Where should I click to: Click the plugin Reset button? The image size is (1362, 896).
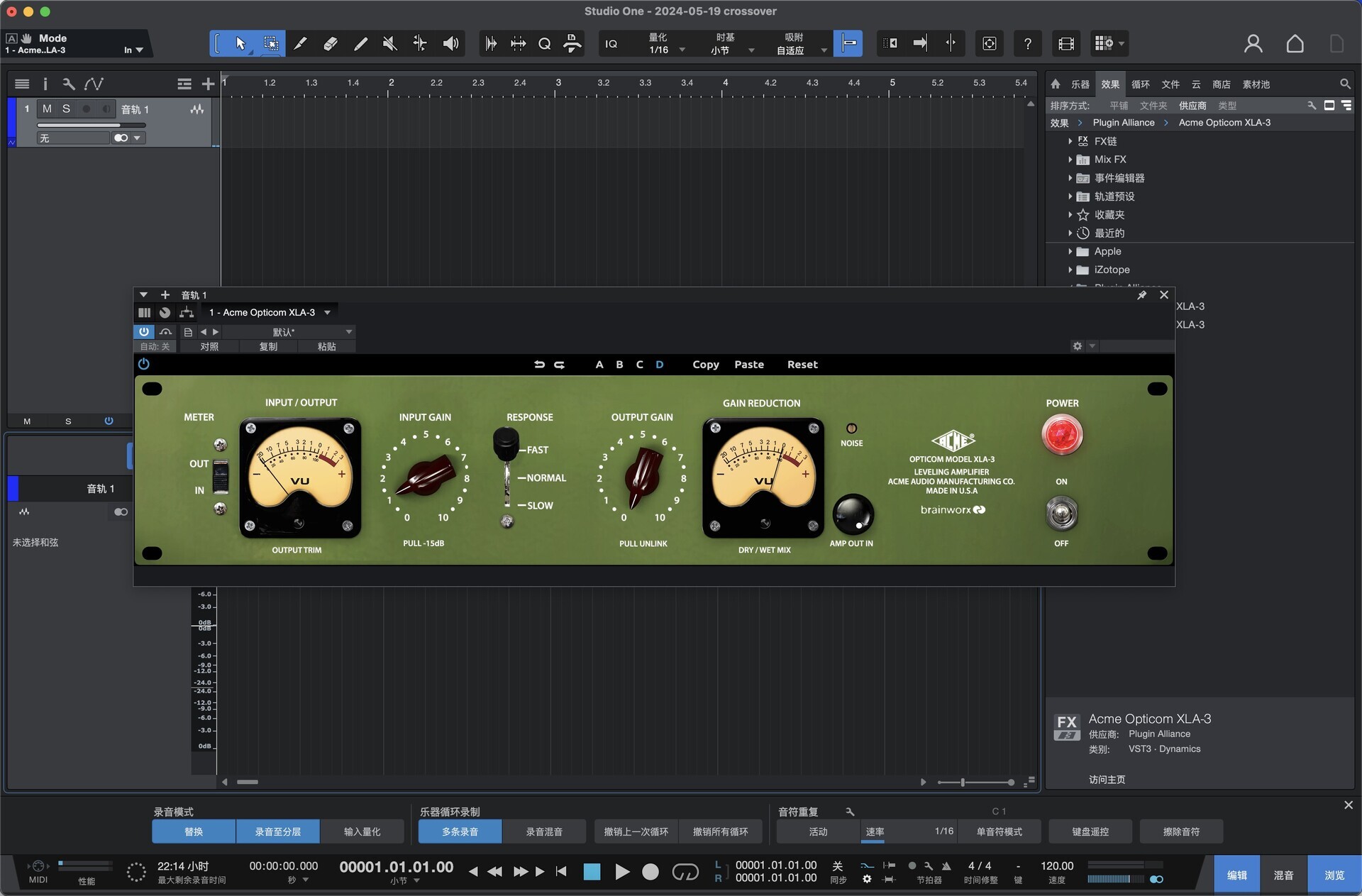point(802,364)
